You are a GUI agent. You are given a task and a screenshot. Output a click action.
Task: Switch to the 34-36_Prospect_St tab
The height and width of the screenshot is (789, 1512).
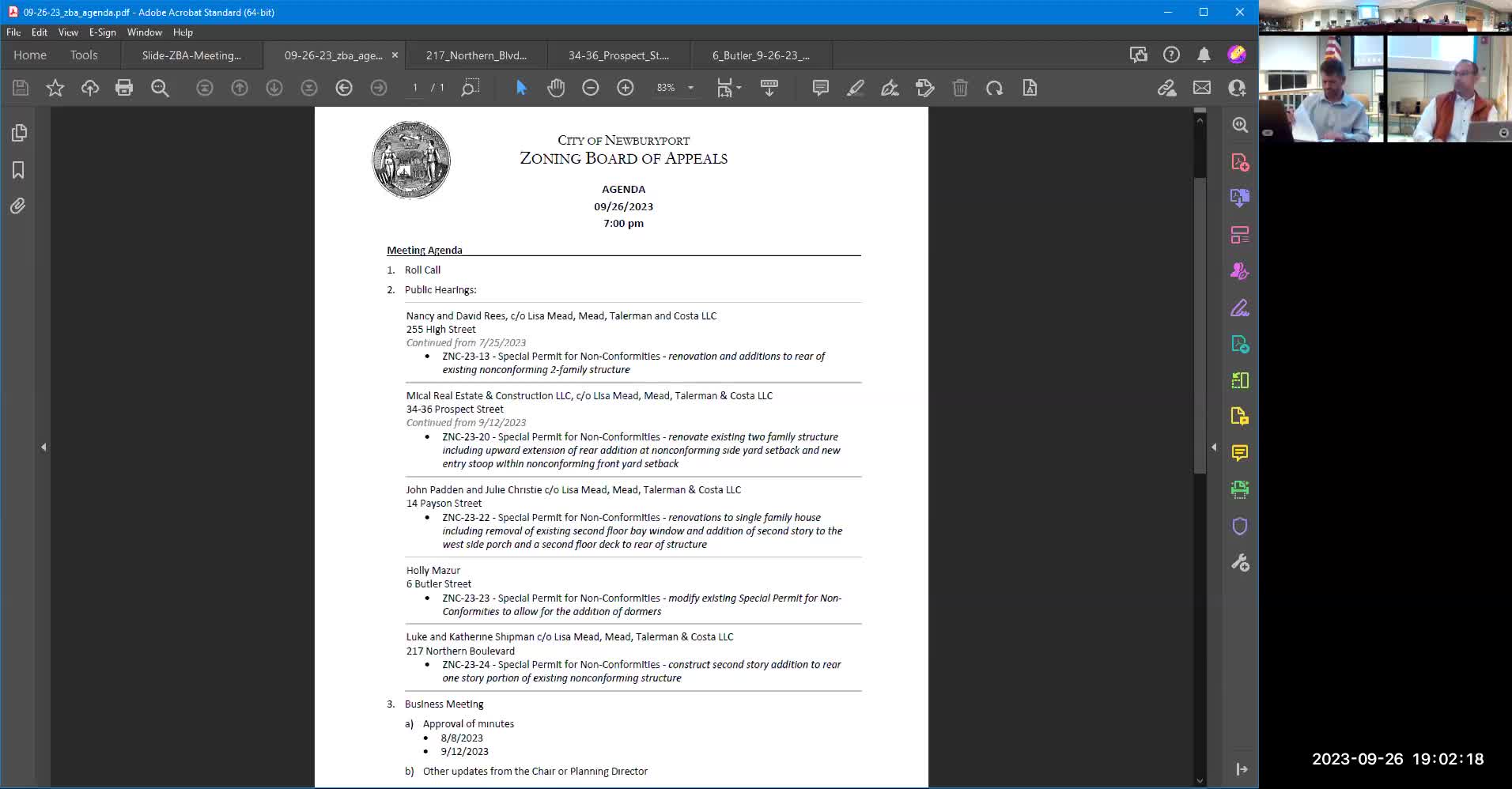click(618, 55)
